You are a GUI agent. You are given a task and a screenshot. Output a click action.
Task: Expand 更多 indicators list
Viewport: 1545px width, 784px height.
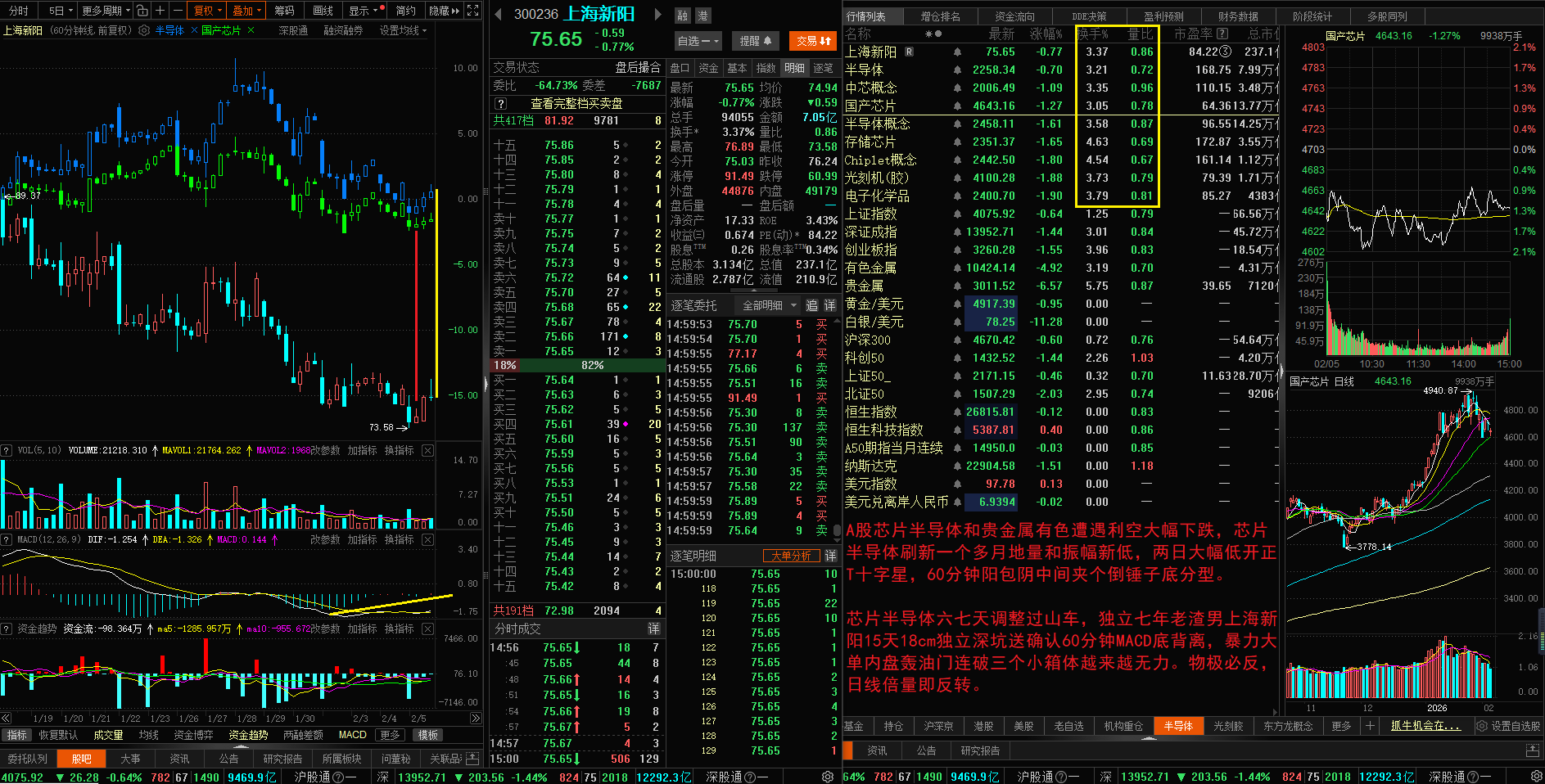pos(391,735)
